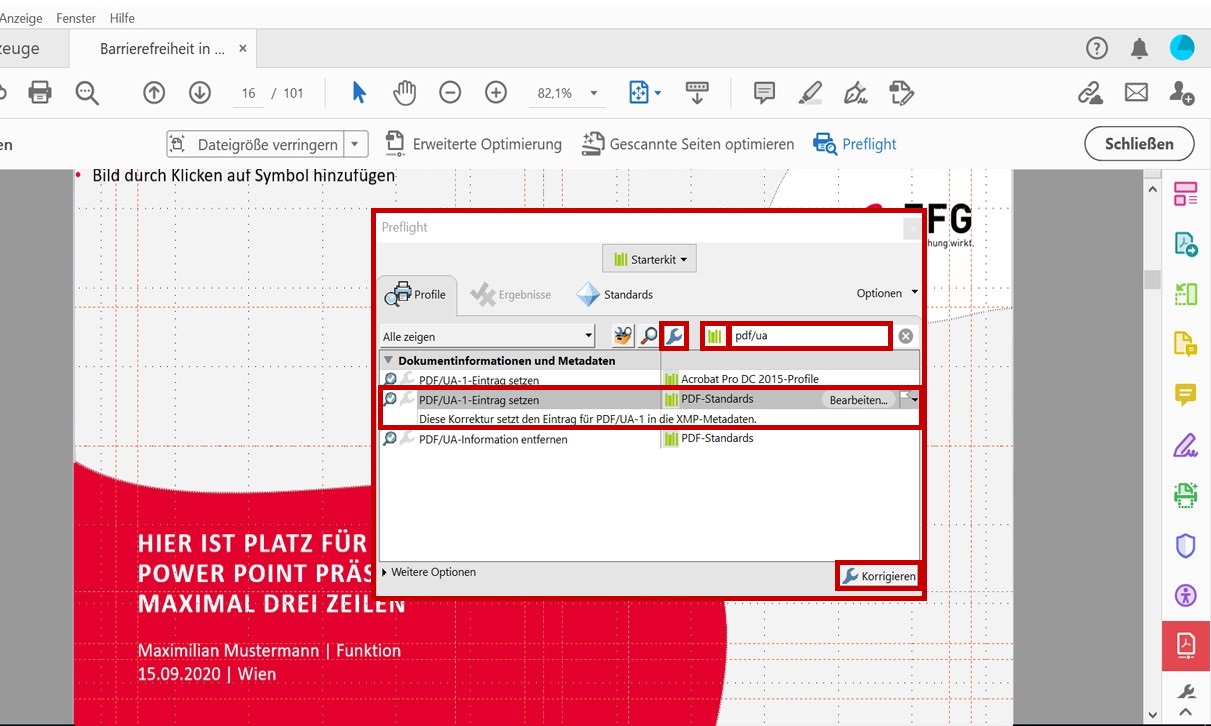Click the scroll mode keyboard-arrow icon
The height and width of the screenshot is (726, 1211).
[697, 93]
